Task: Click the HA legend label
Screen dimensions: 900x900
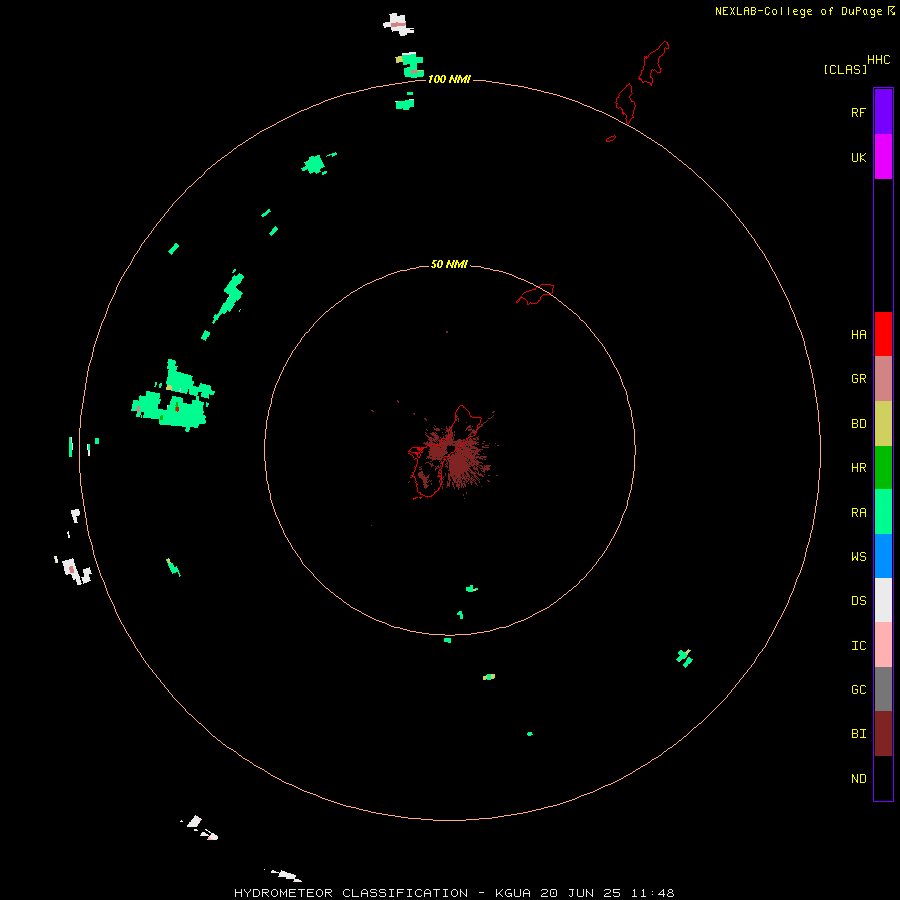Action: pos(858,334)
